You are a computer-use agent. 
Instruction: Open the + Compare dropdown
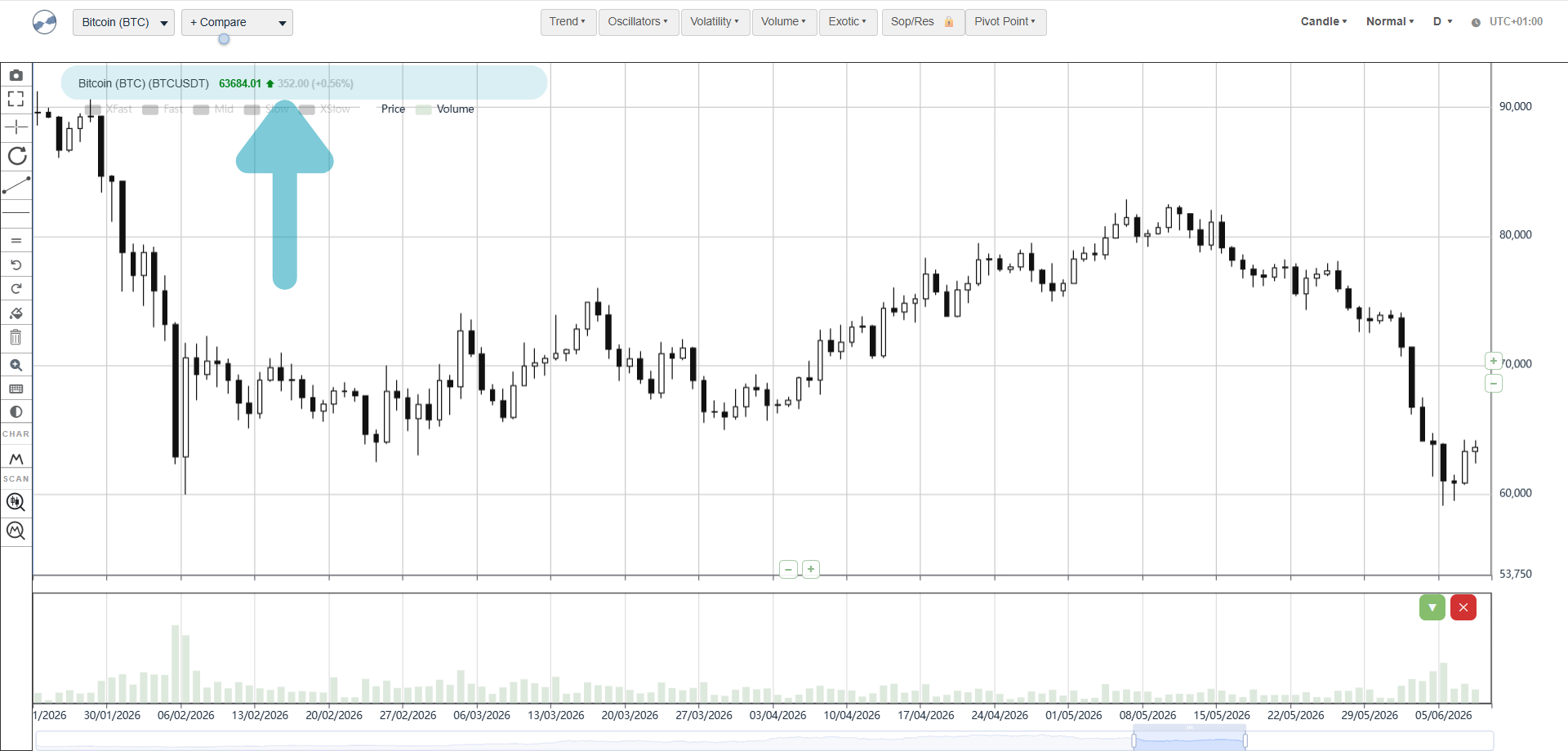pyautogui.click(x=237, y=23)
